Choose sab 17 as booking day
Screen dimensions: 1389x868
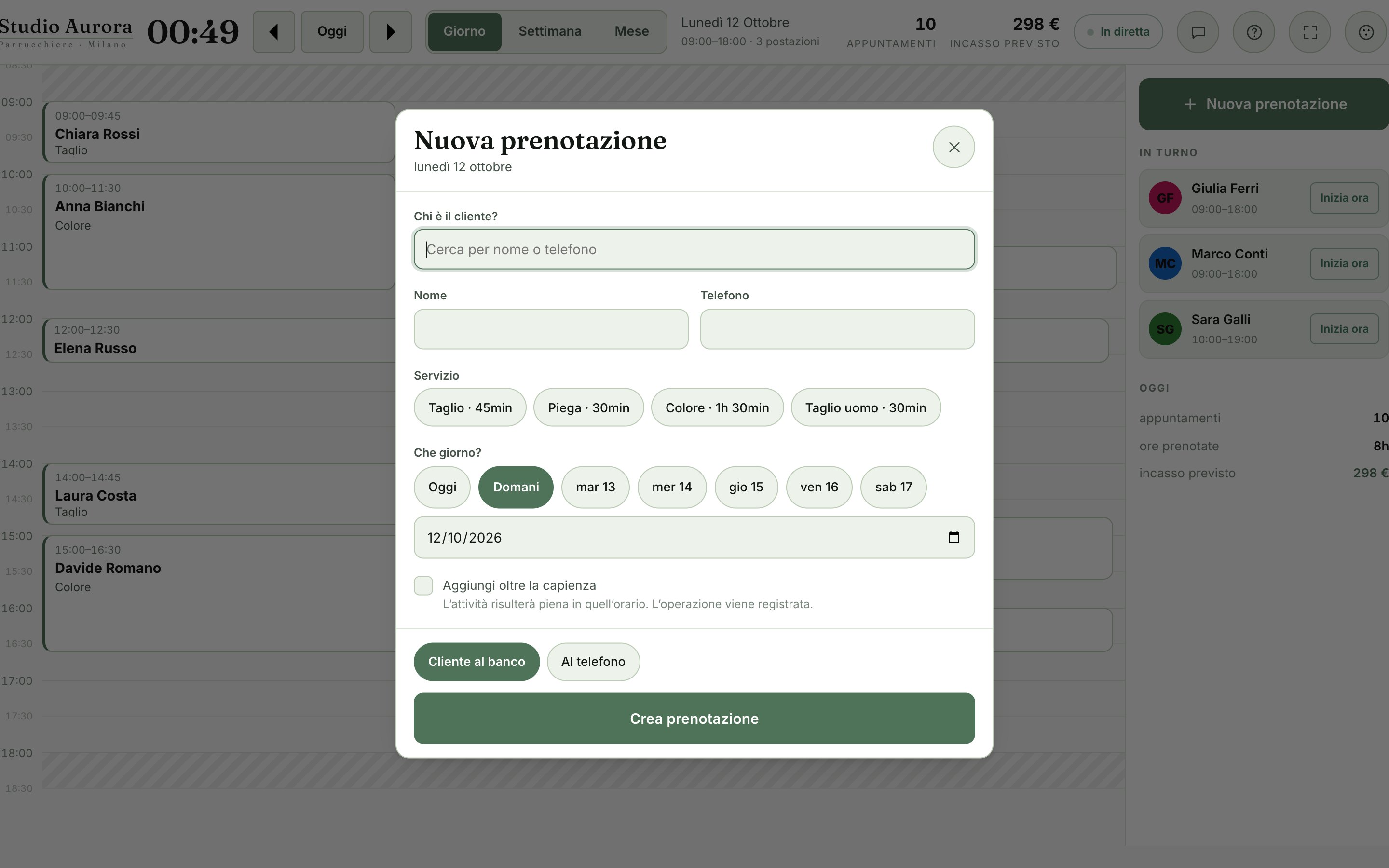pos(894,488)
